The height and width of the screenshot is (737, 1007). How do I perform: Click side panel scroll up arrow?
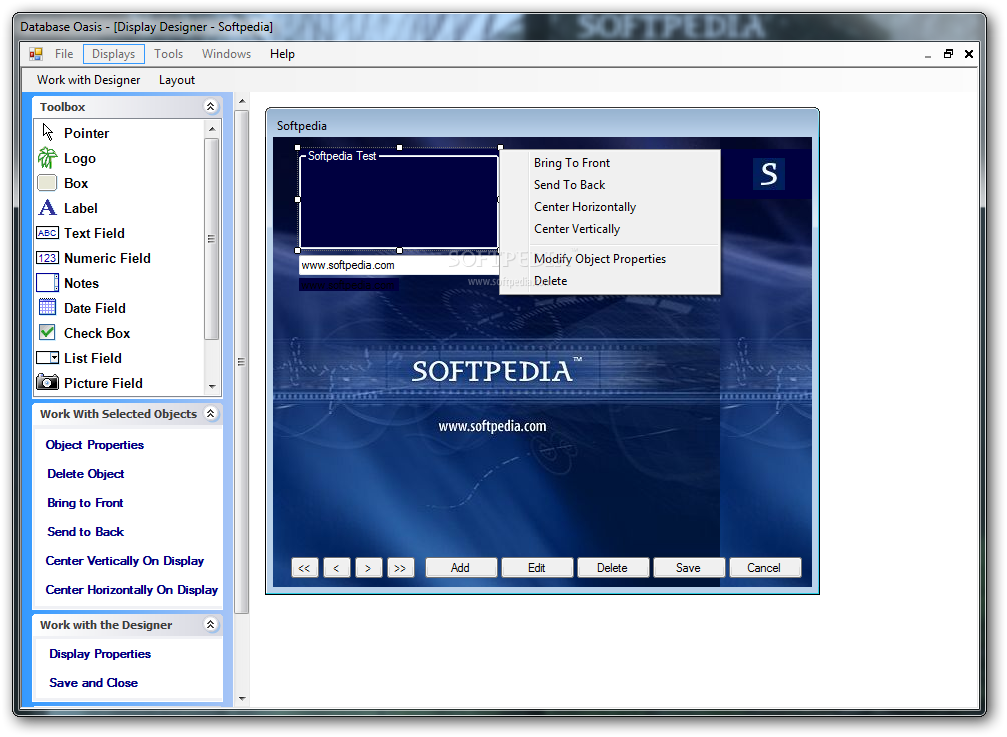tap(242, 101)
